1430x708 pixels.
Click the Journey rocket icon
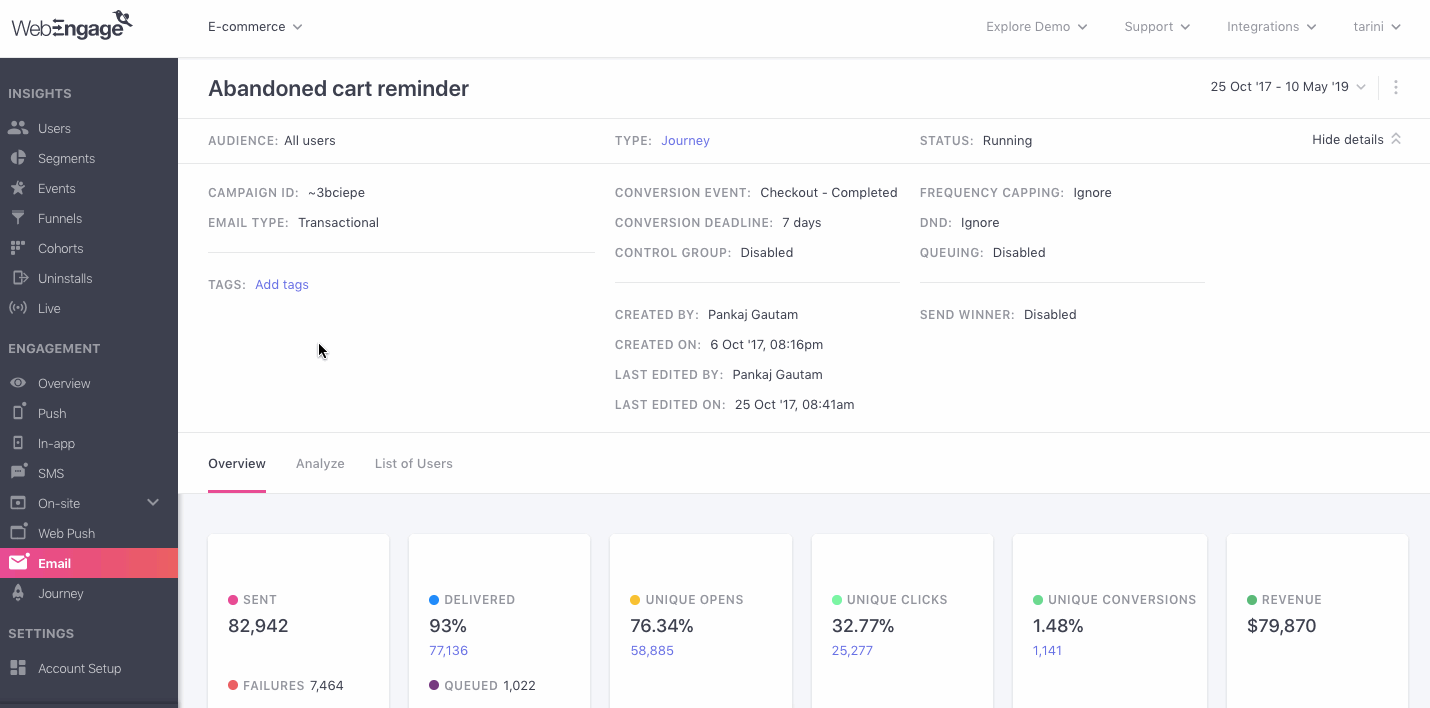[x=18, y=593]
